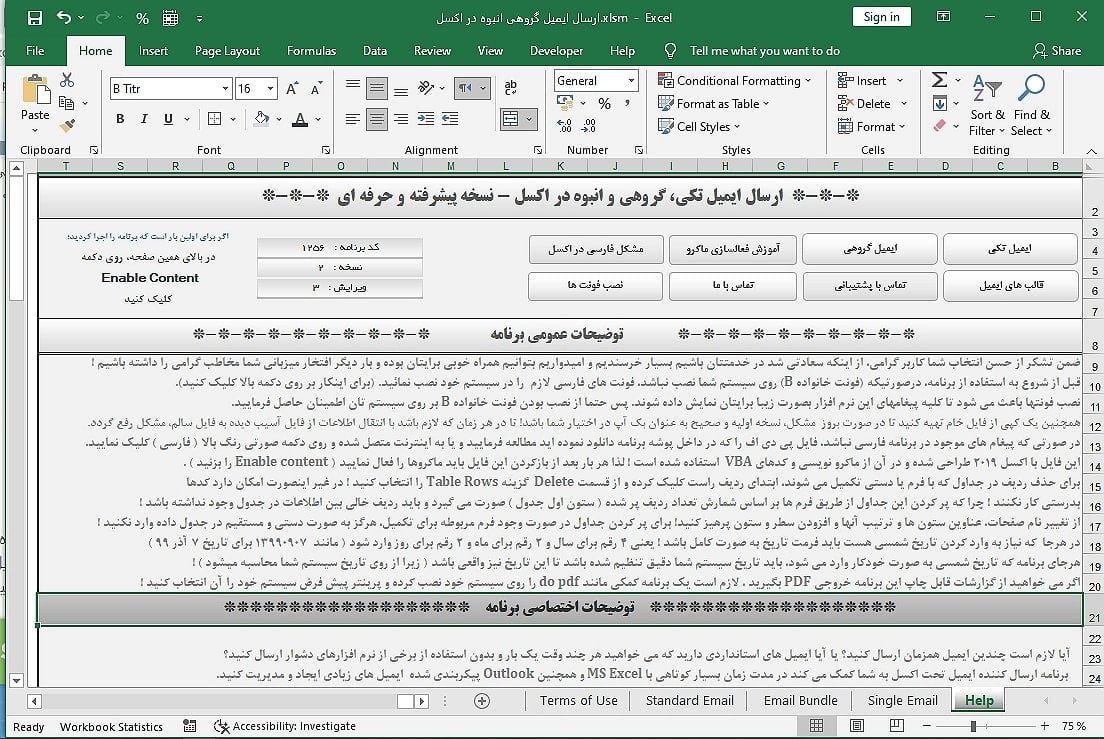1104x739 pixels.
Task: Click the Wrap Text icon
Action: [510, 87]
